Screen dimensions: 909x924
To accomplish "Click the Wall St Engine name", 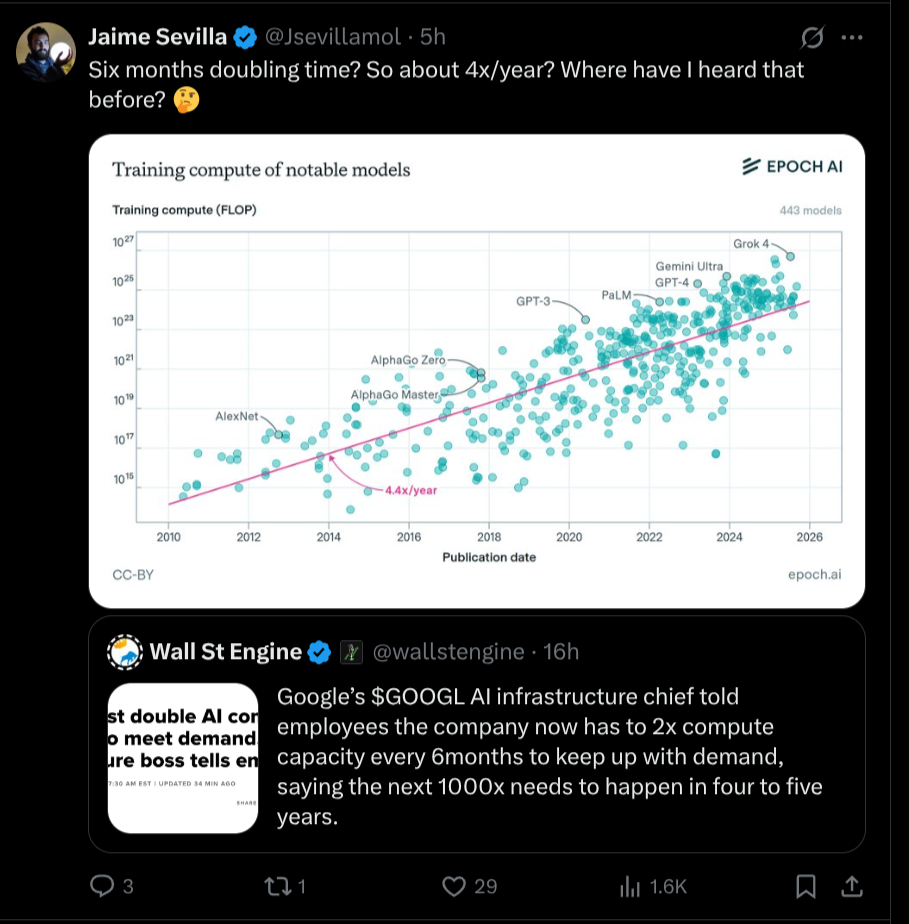I will 225,652.
